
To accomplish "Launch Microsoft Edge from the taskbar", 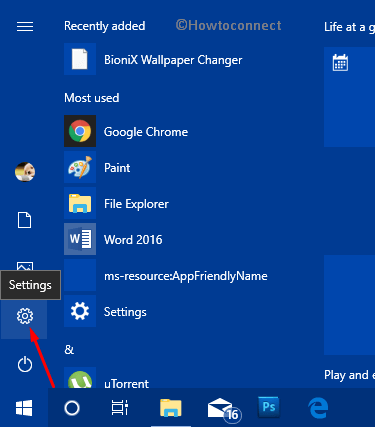I will (318, 407).
